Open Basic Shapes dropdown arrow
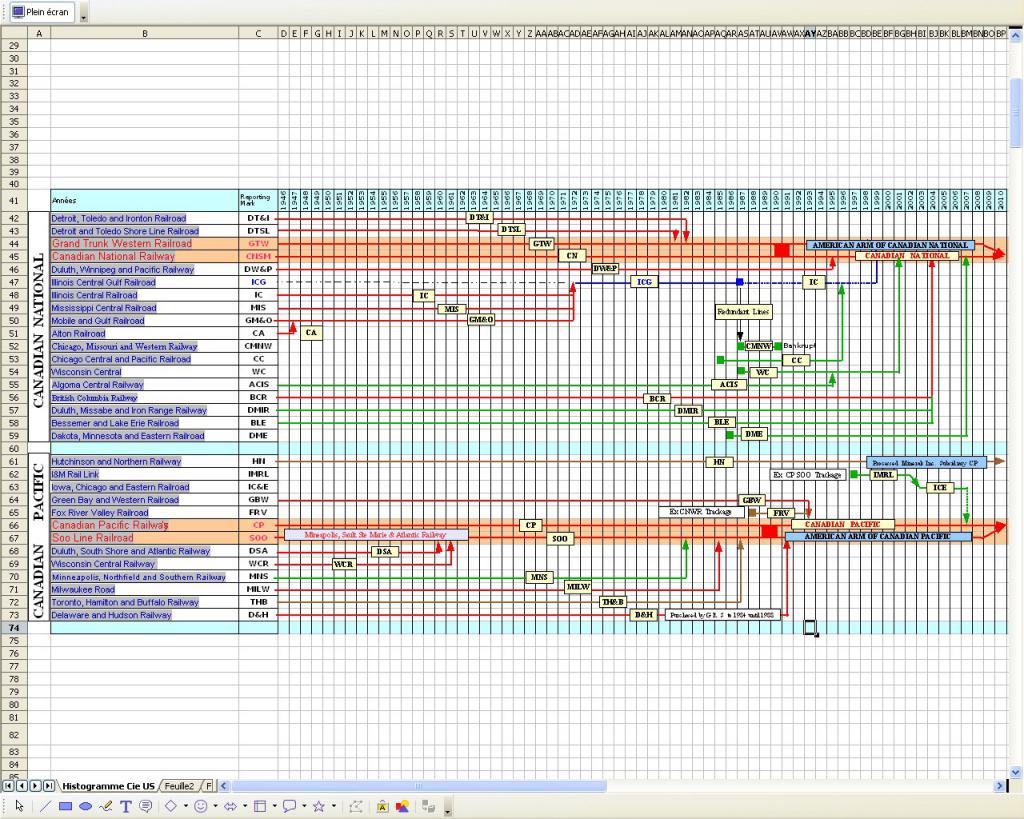This screenshot has width=1024, height=819. [x=185, y=806]
